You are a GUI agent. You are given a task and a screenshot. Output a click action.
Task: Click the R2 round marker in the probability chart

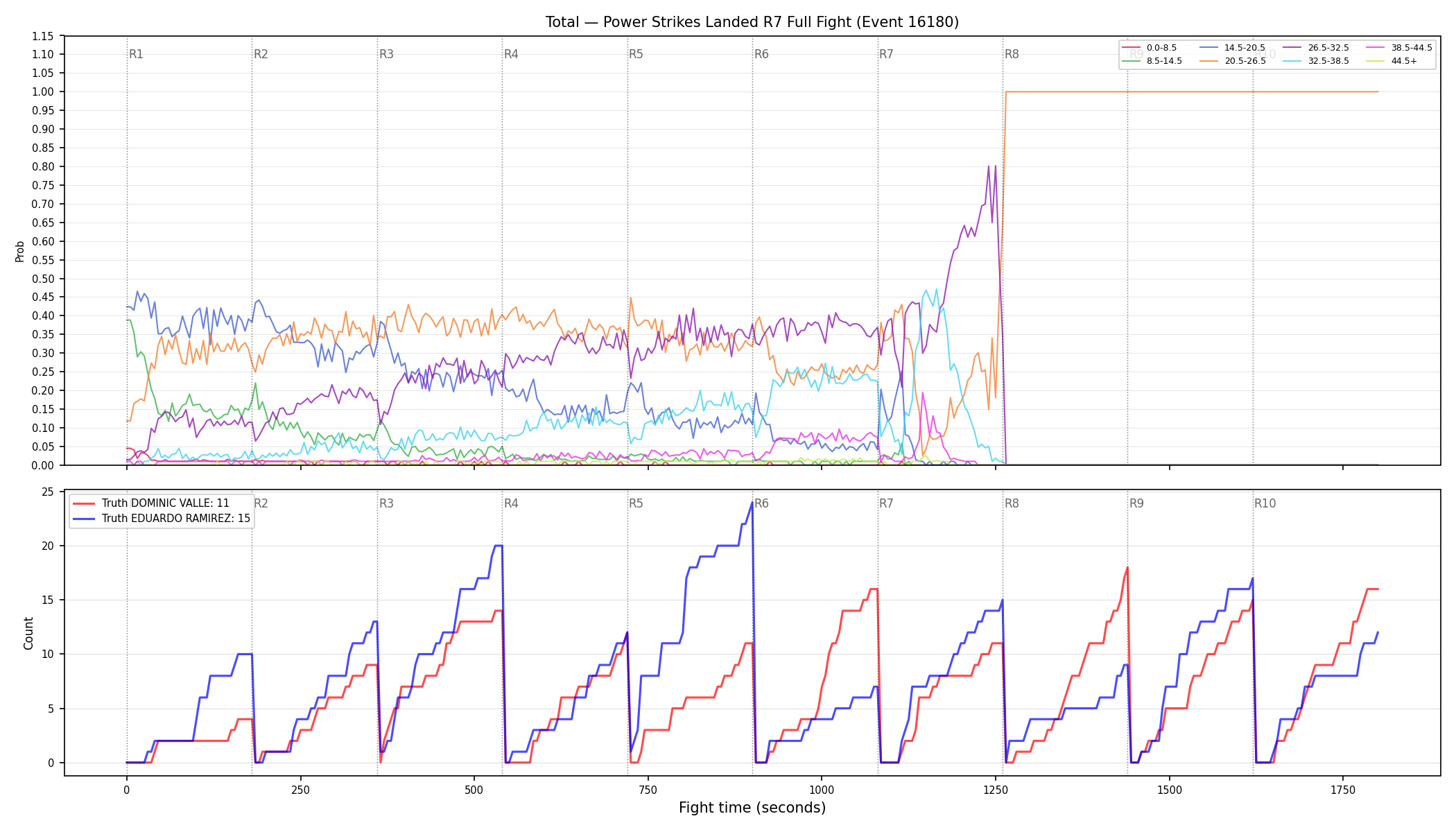tap(261, 54)
